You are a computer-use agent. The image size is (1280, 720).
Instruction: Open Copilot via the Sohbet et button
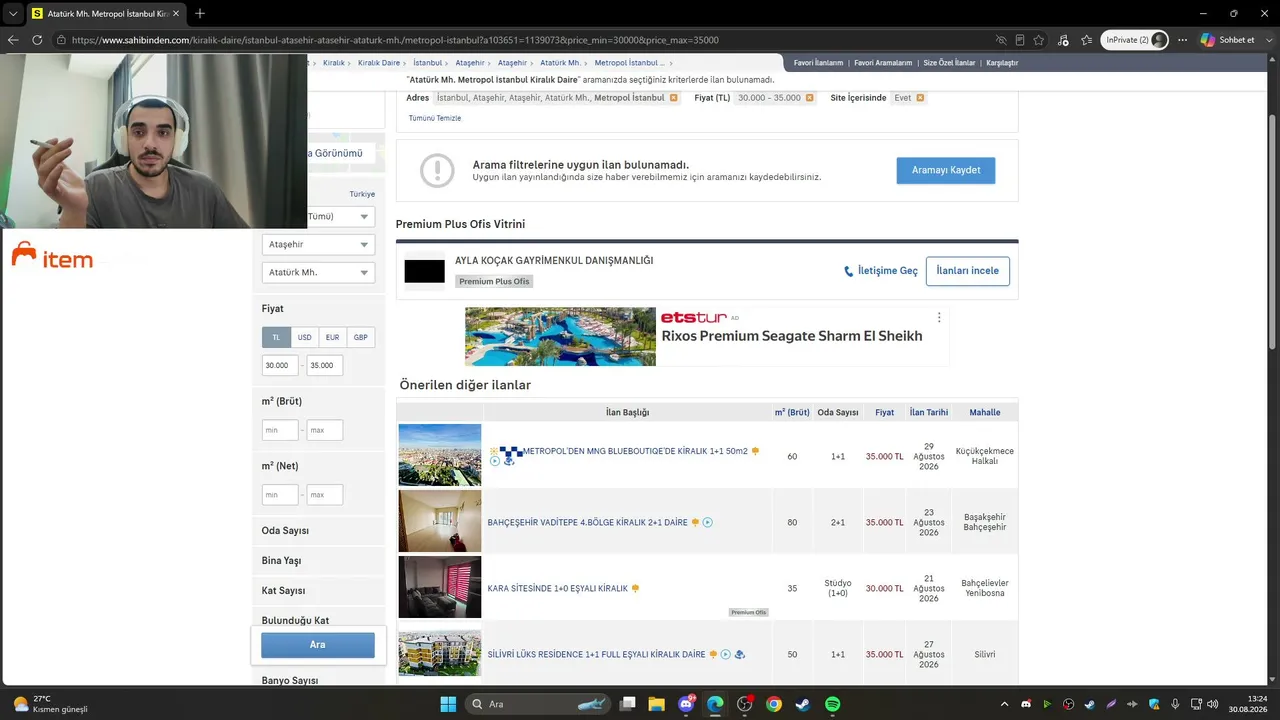click(x=1228, y=40)
